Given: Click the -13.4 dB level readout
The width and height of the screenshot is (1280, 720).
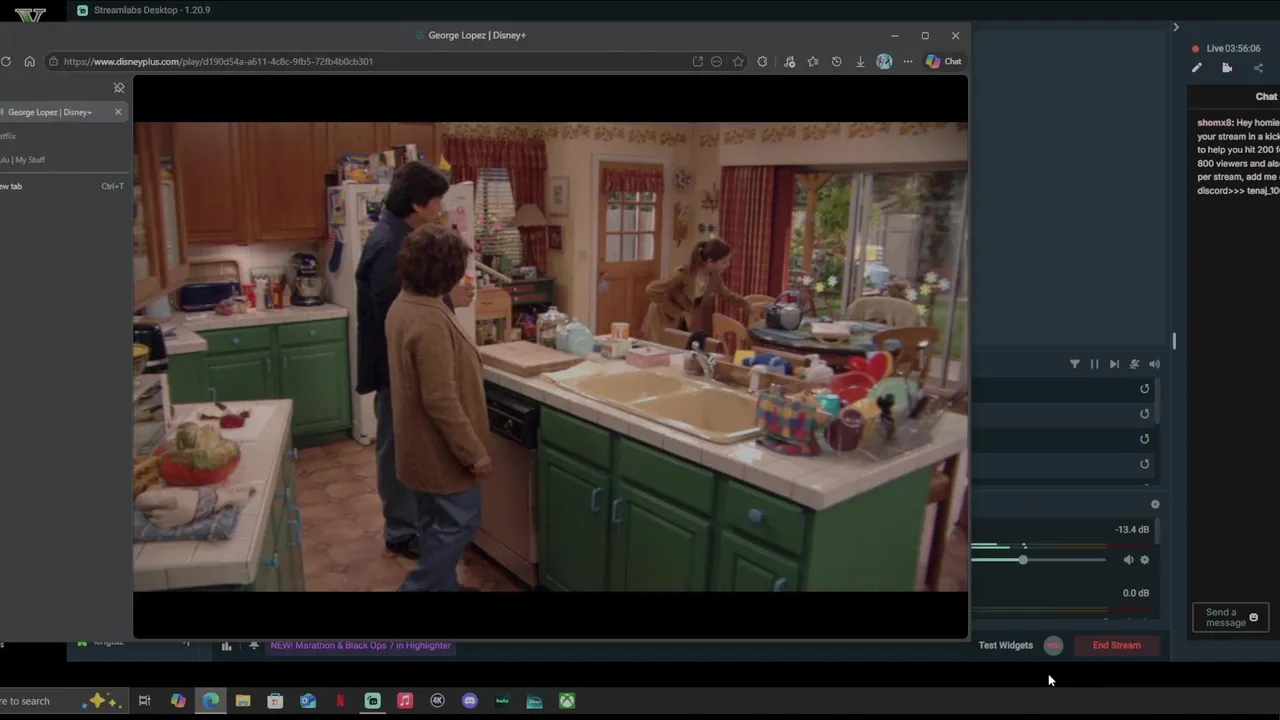Looking at the screenshot, I should coord(1132,530).
